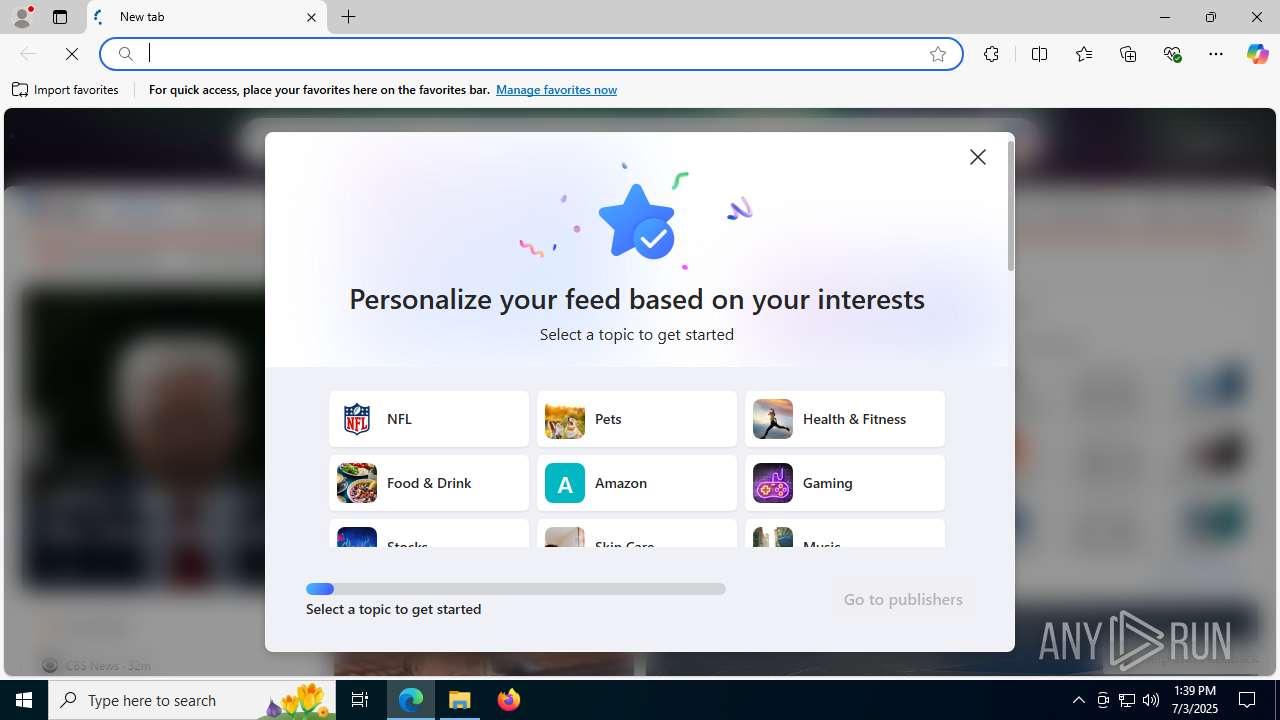Select the Health & Fitness topic
The height and width of the screenshot is (720, 1280).
pos(845,419)
